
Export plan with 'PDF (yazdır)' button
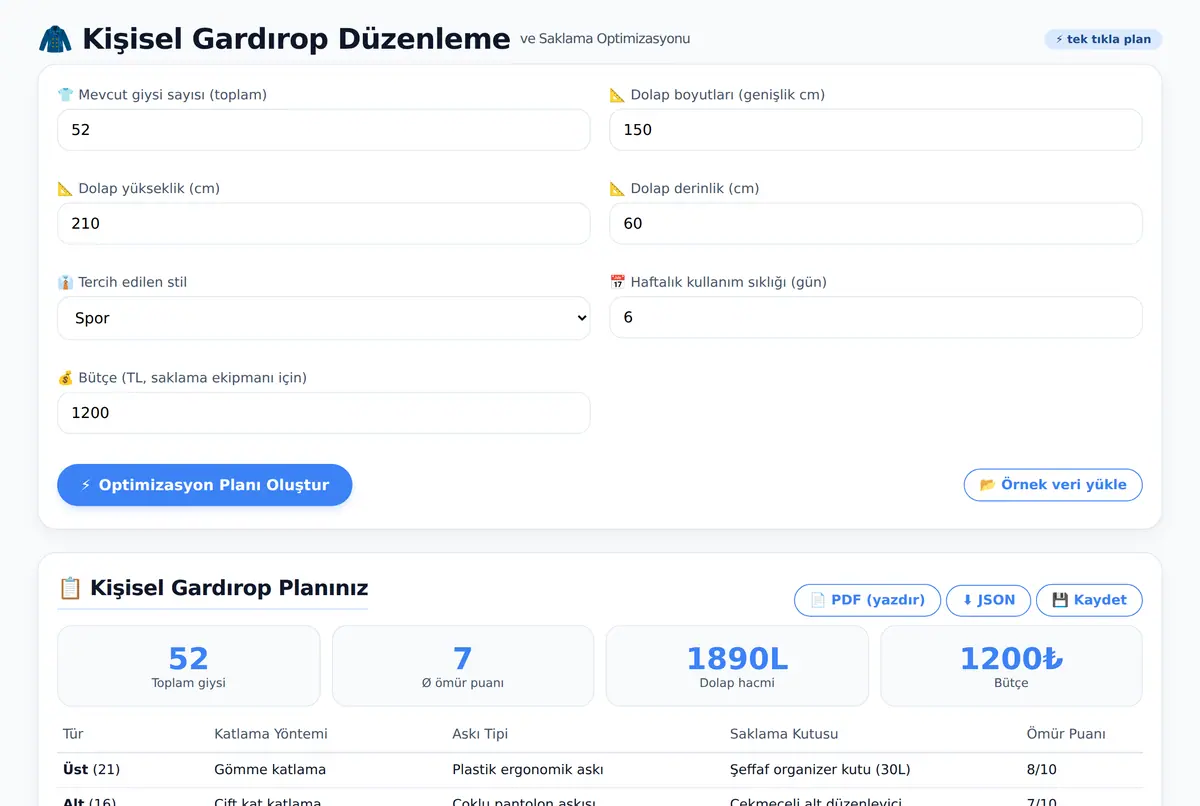[x=867, y=600]
